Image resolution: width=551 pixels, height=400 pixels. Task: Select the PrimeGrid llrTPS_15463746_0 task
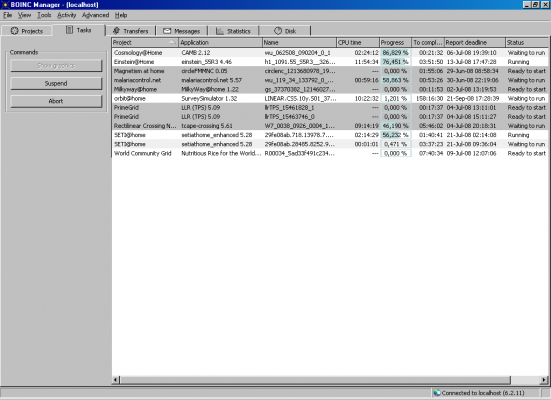click(330, 117)
